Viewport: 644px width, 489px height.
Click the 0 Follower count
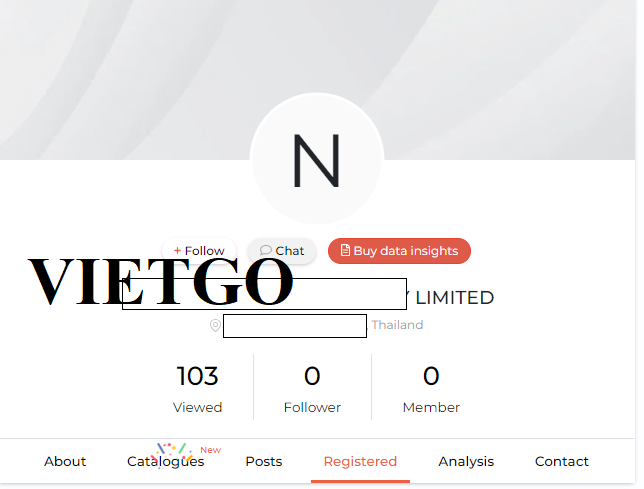312,388
